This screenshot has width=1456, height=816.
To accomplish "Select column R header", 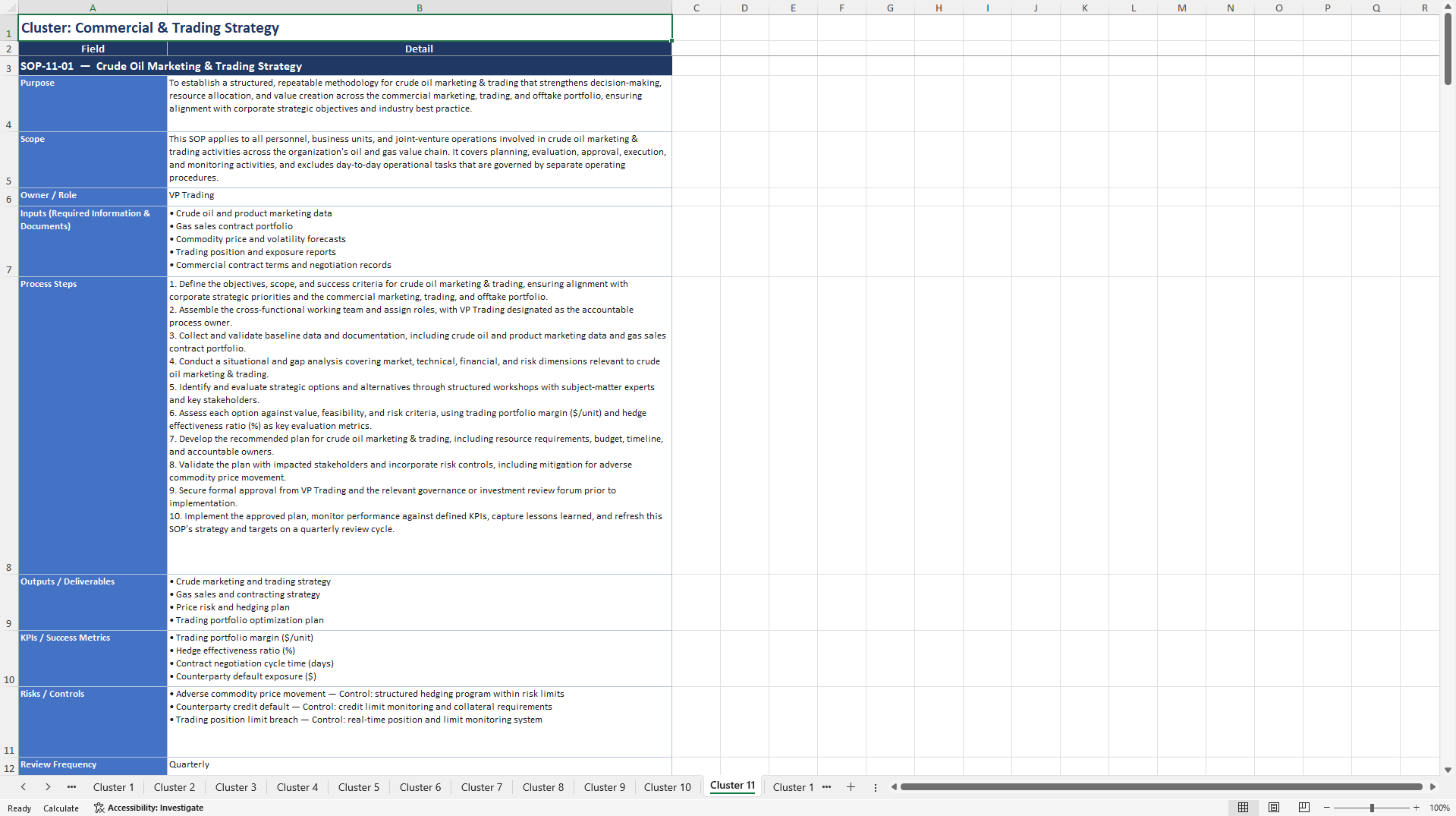I will pos(1424,8).
